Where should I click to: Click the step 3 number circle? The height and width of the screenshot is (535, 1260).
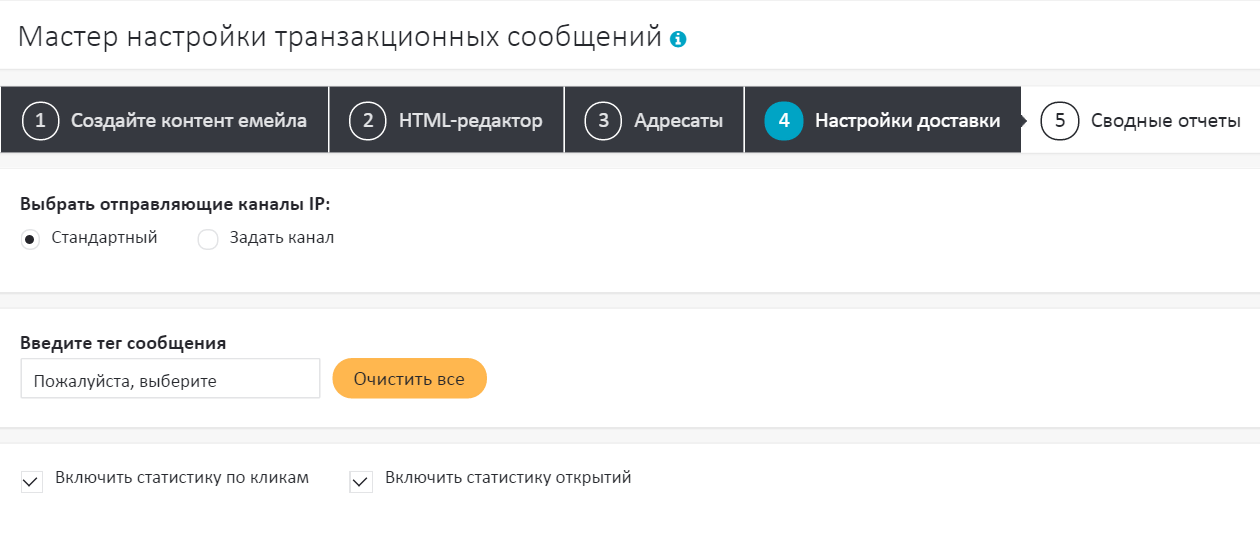pyautogui.click(x=604, y=121)
